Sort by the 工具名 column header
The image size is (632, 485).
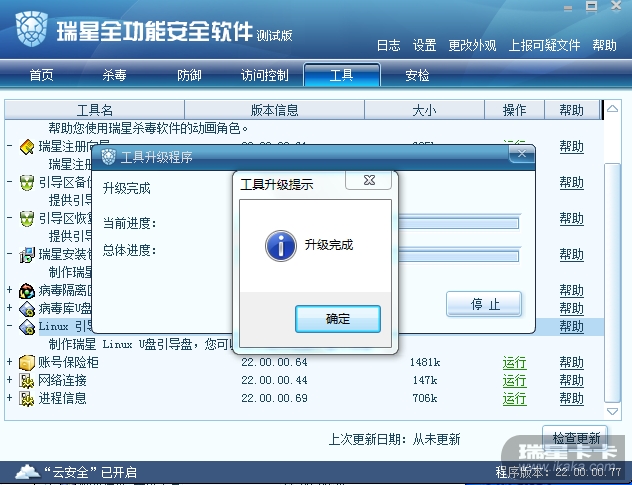[x=95, y=110]
